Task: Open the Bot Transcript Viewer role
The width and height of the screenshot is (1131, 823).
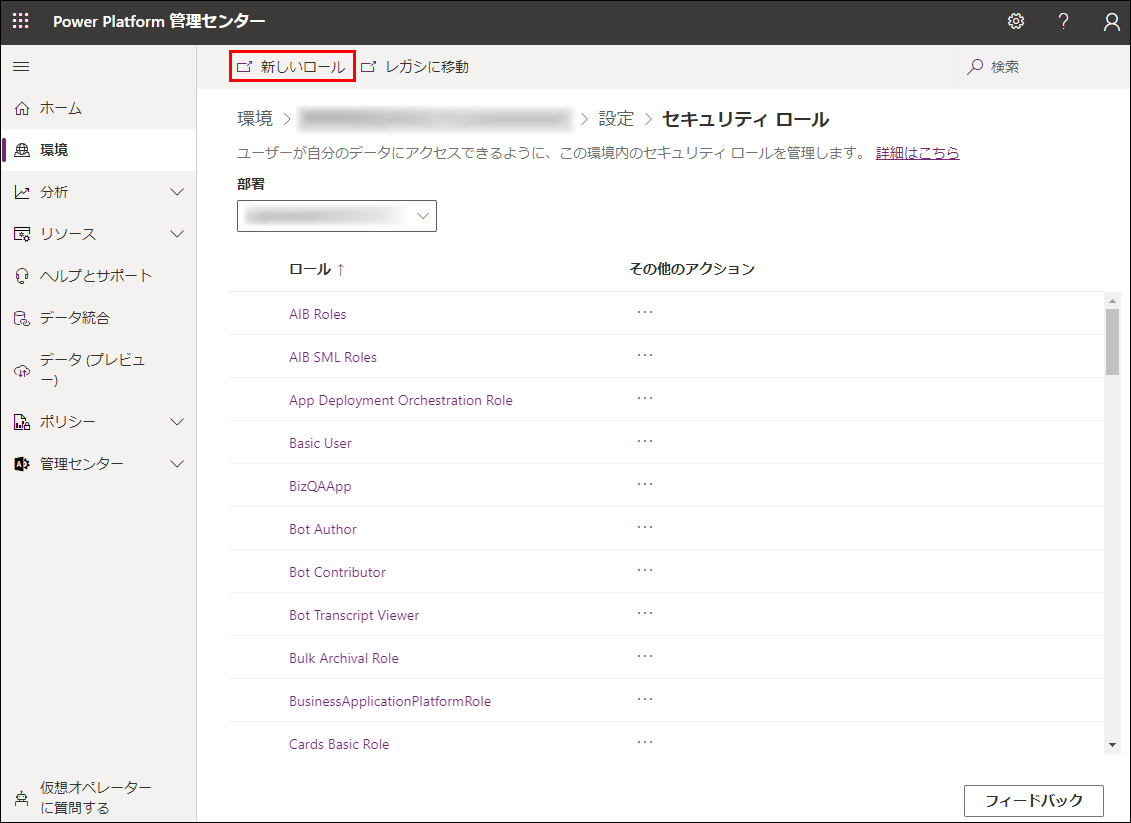Action: pyautogui.click(x=353, y=615)
